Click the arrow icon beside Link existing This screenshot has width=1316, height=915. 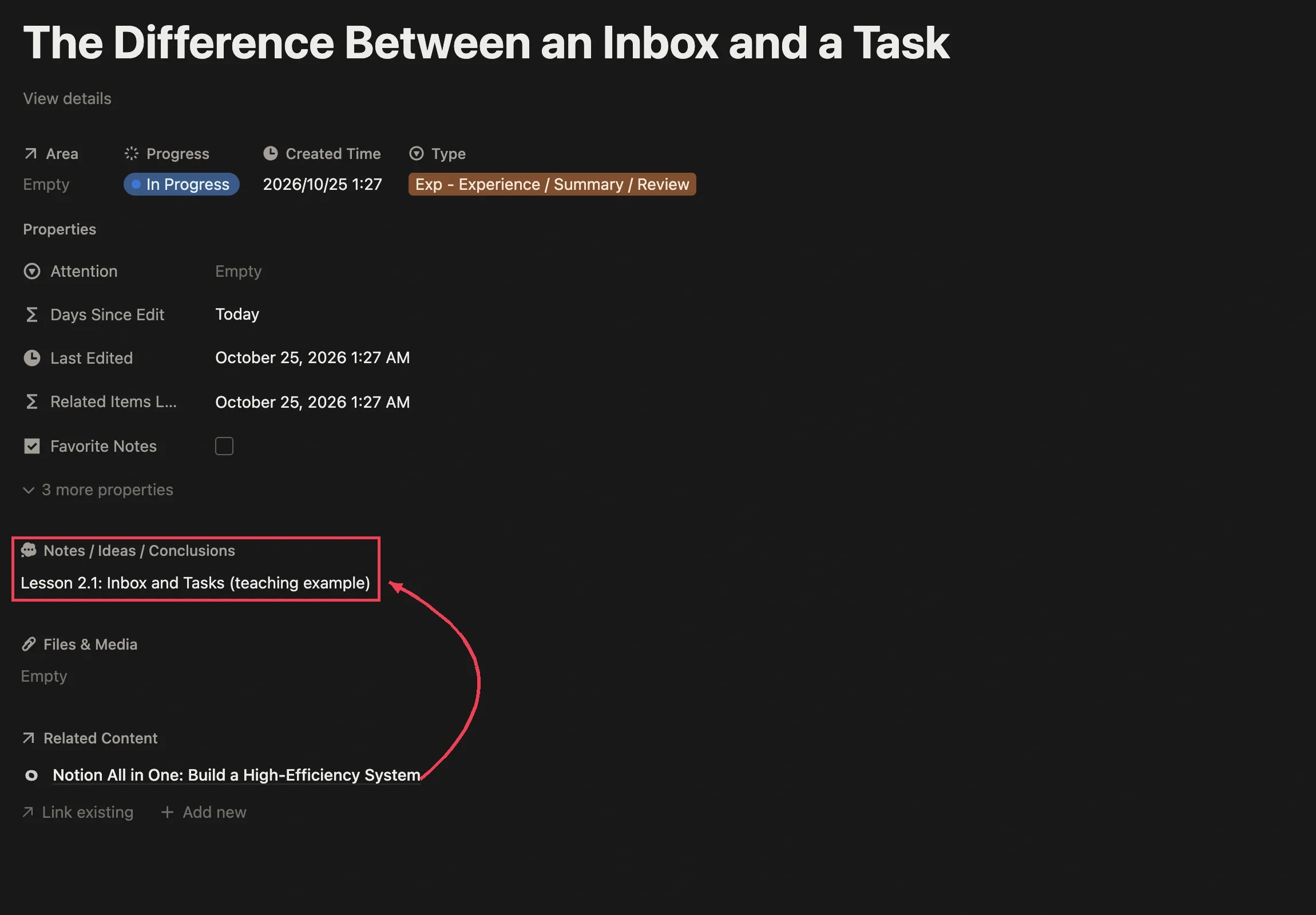pos(27,812)
